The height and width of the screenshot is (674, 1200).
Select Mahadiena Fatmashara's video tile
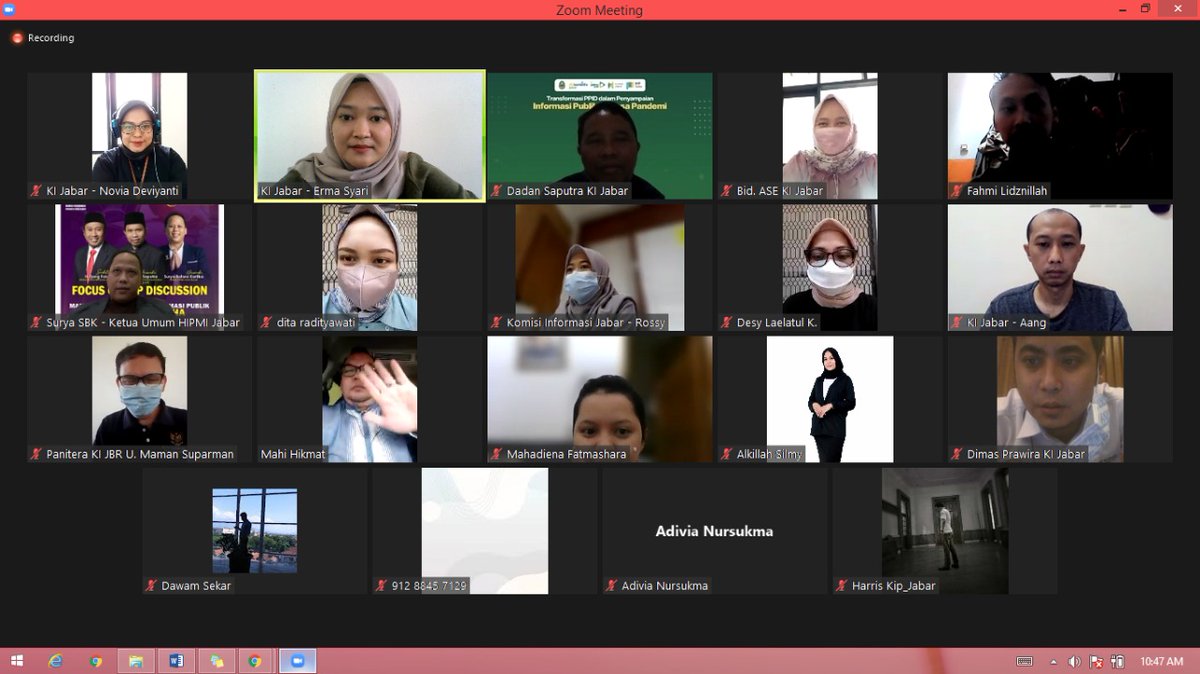pos(600,399)
